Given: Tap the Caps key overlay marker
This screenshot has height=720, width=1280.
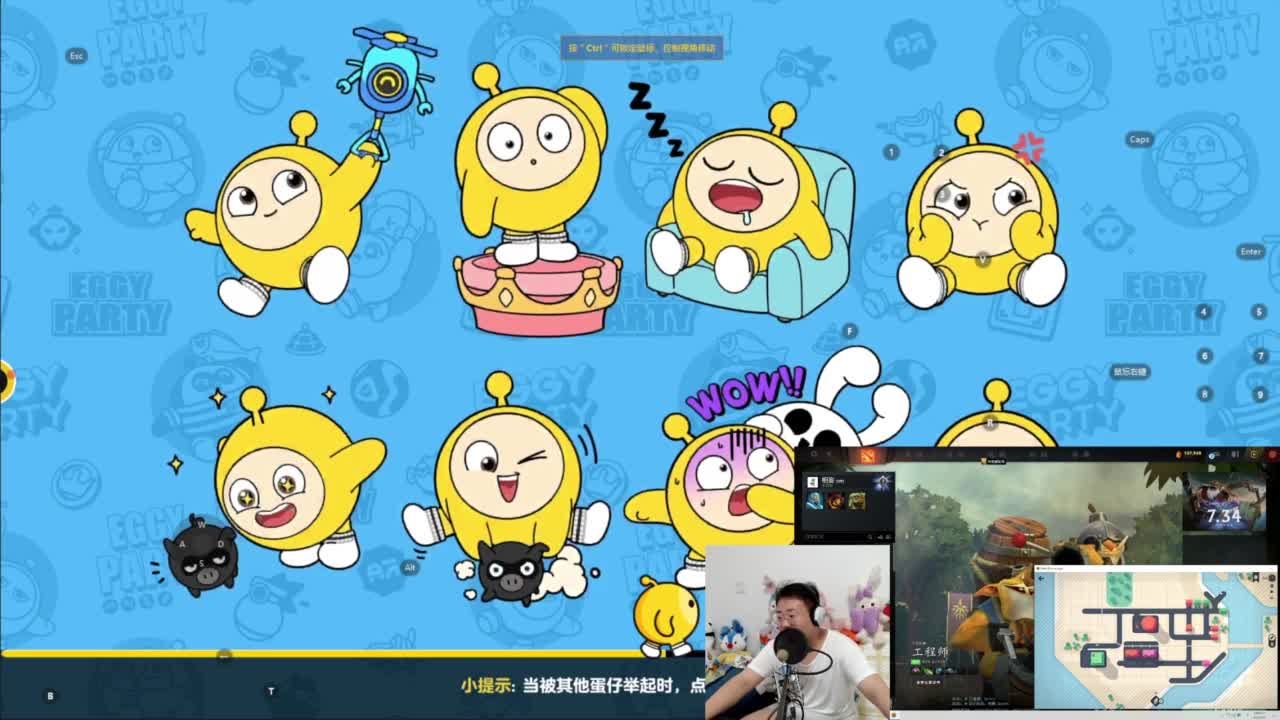Looking at the screenshot, I should tap(1139, 139).
